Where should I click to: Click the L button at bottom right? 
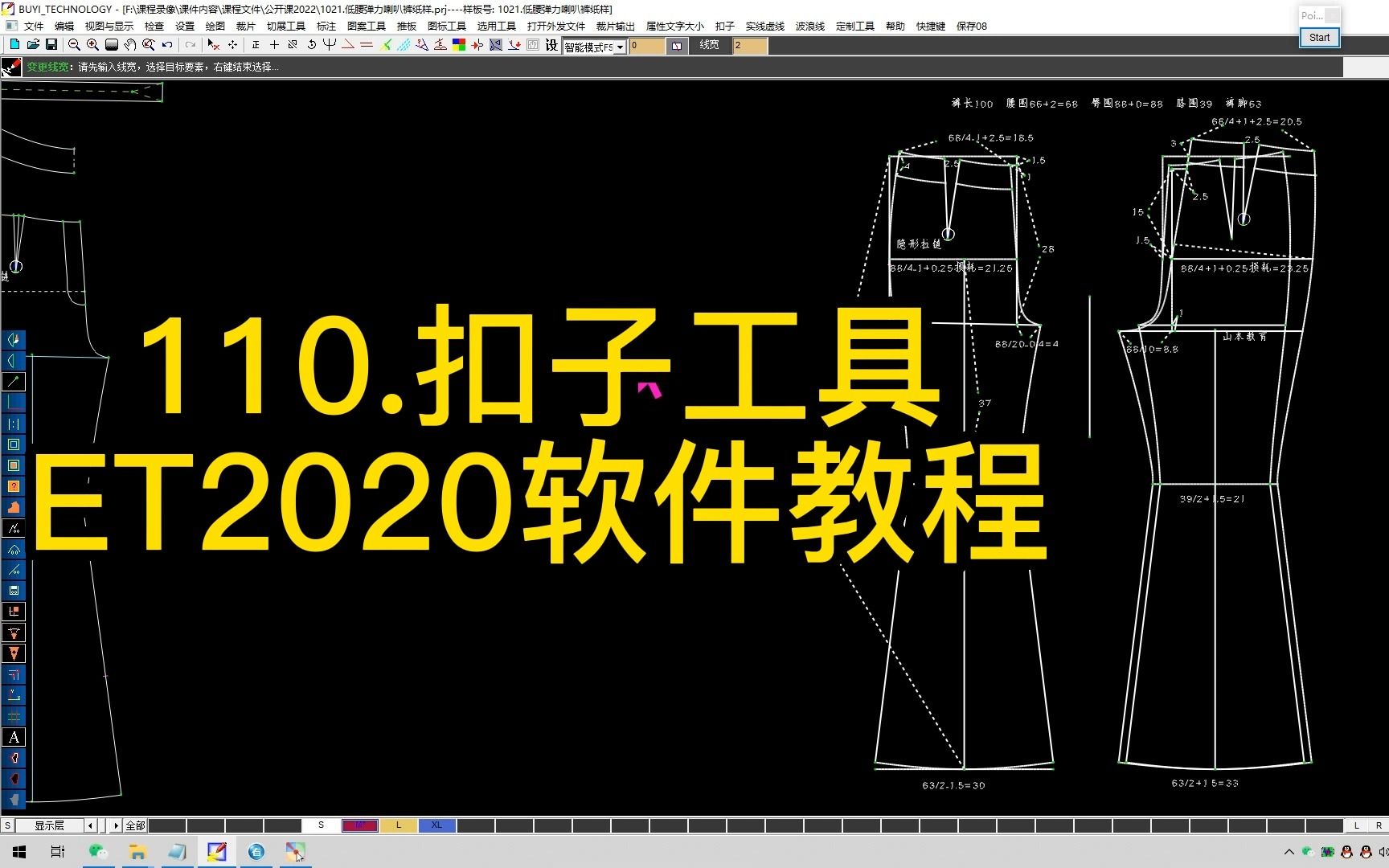tap(1357, 825)
